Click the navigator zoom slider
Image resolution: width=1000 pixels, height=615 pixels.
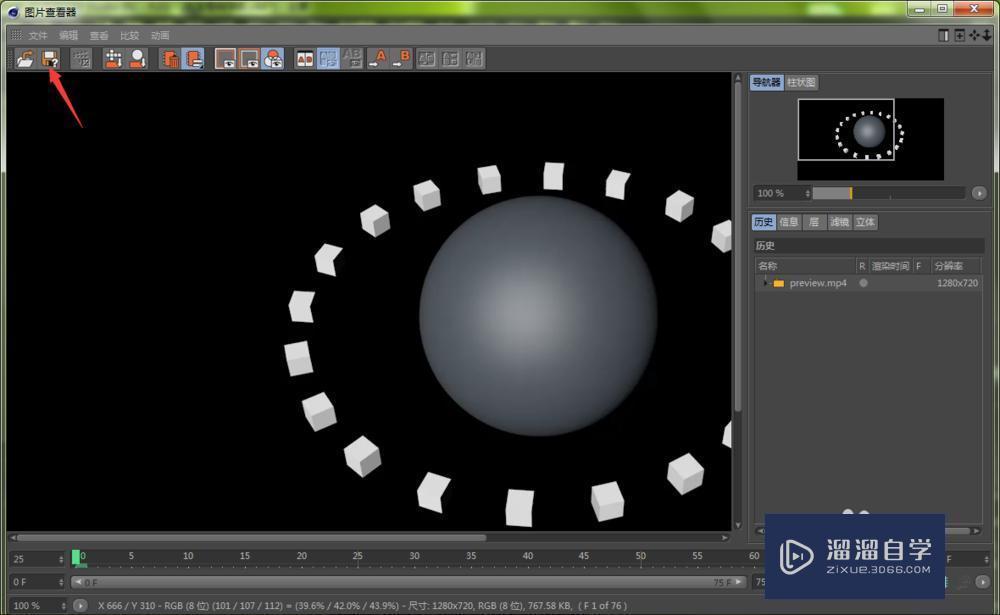point(888,193)
